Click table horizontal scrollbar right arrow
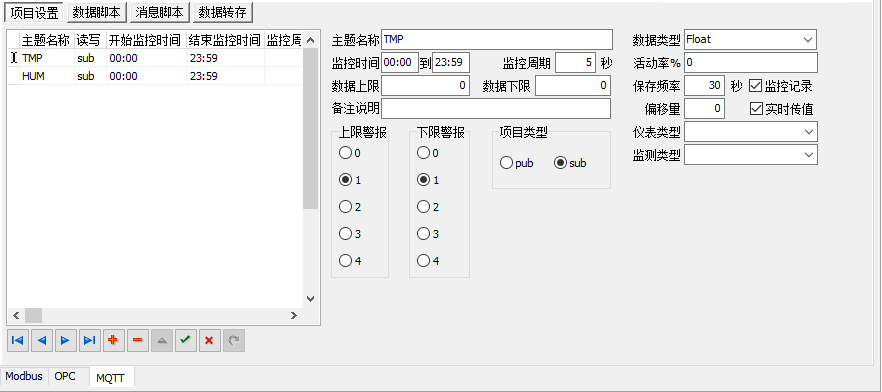 (294, 316)
